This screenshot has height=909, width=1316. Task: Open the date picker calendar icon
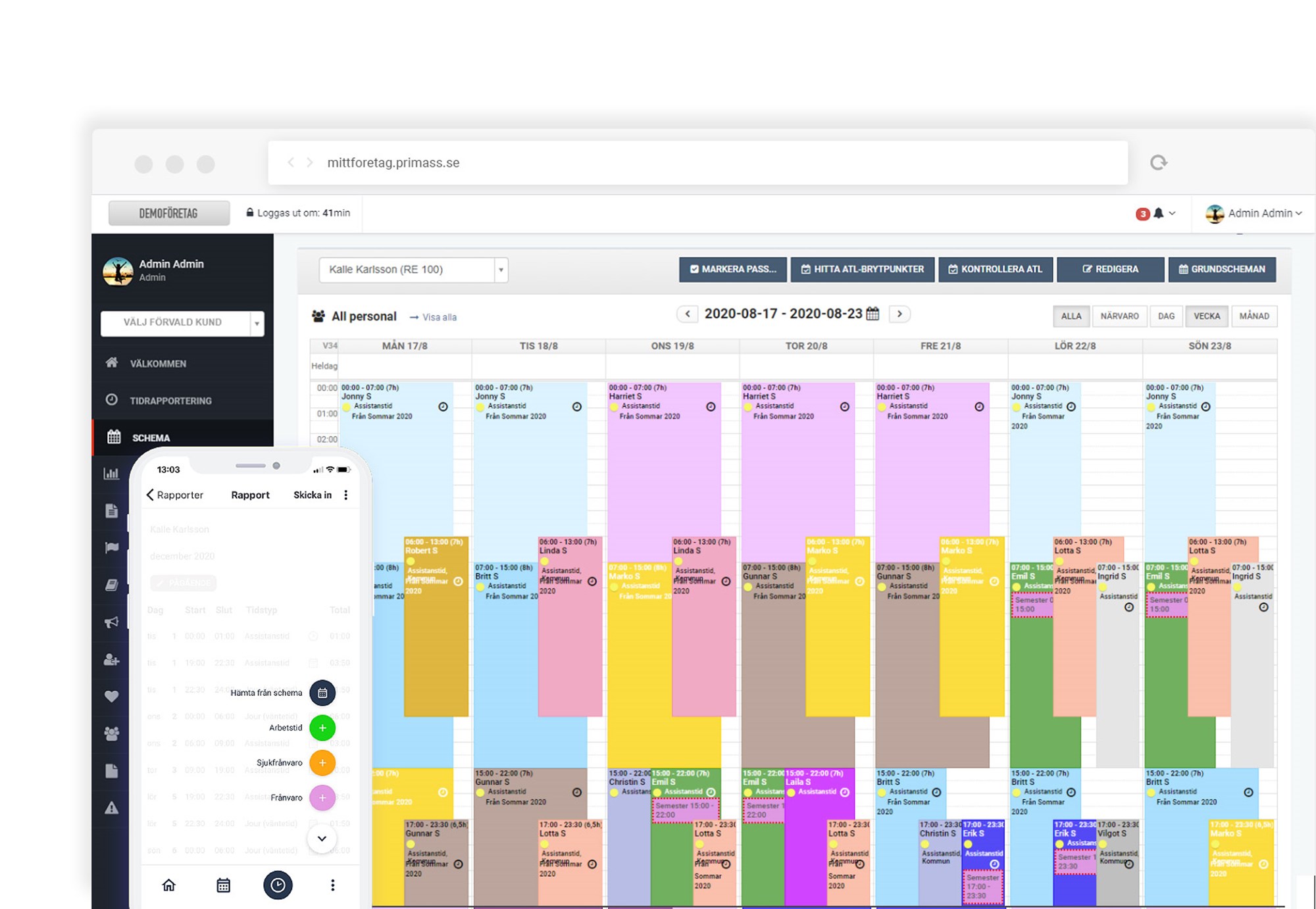[873, 314]
